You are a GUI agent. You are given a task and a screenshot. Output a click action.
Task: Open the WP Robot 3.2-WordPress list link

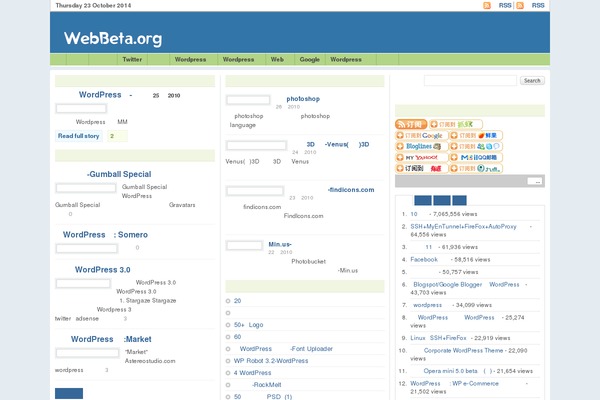[x=271, y=361]
